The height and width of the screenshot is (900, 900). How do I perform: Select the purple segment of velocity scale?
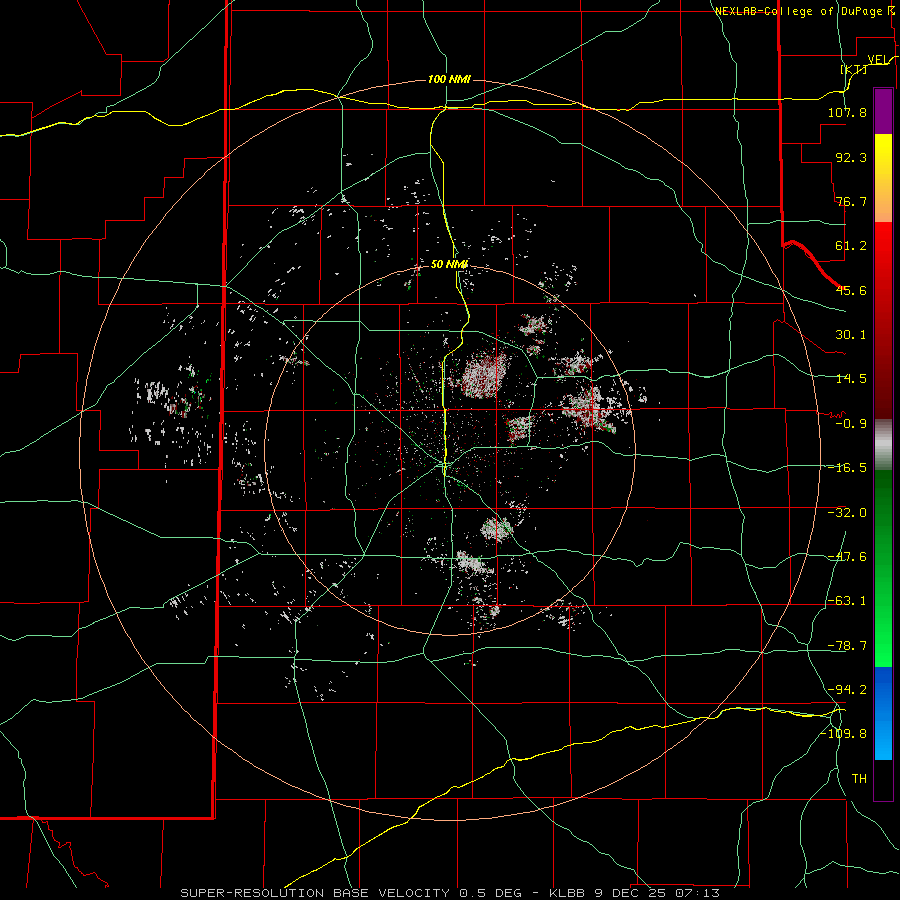pyautogui.click(x=883, y=112)
